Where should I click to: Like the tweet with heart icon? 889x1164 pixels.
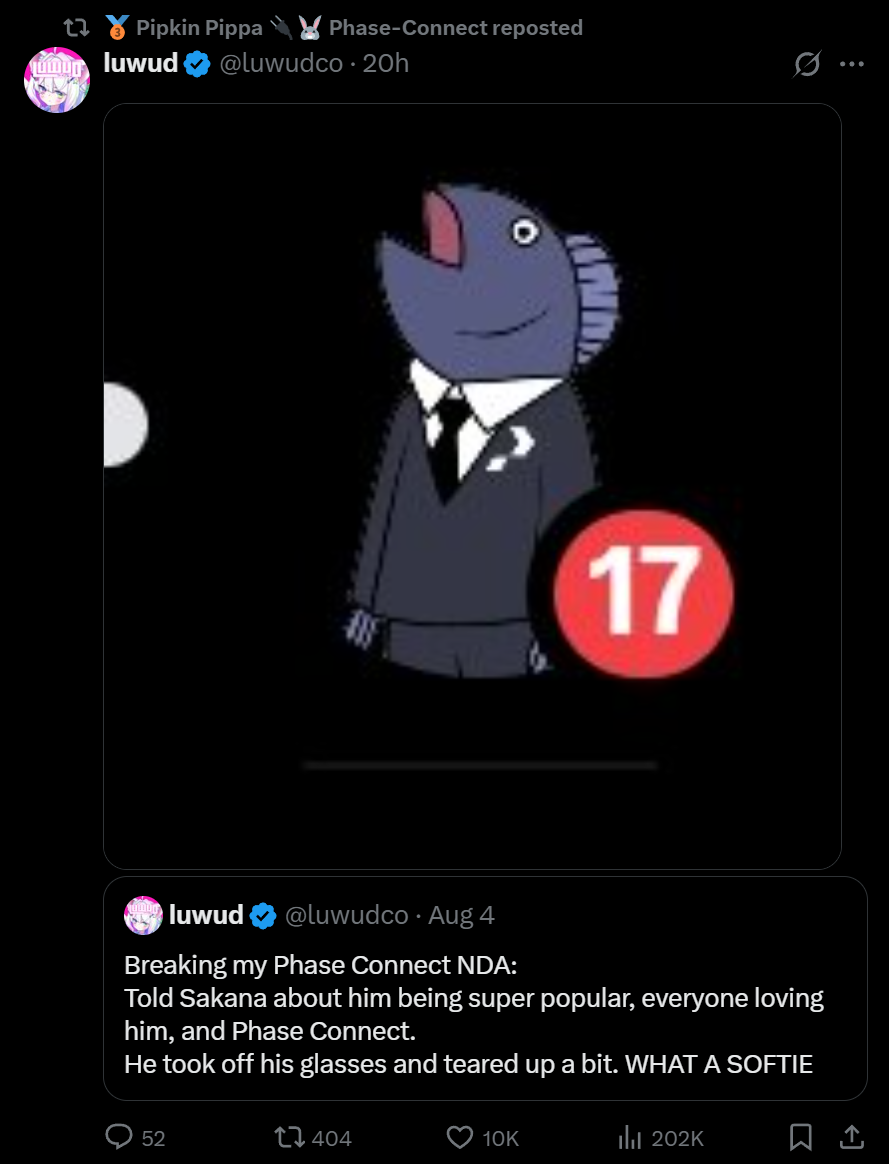coord(460,1137)
